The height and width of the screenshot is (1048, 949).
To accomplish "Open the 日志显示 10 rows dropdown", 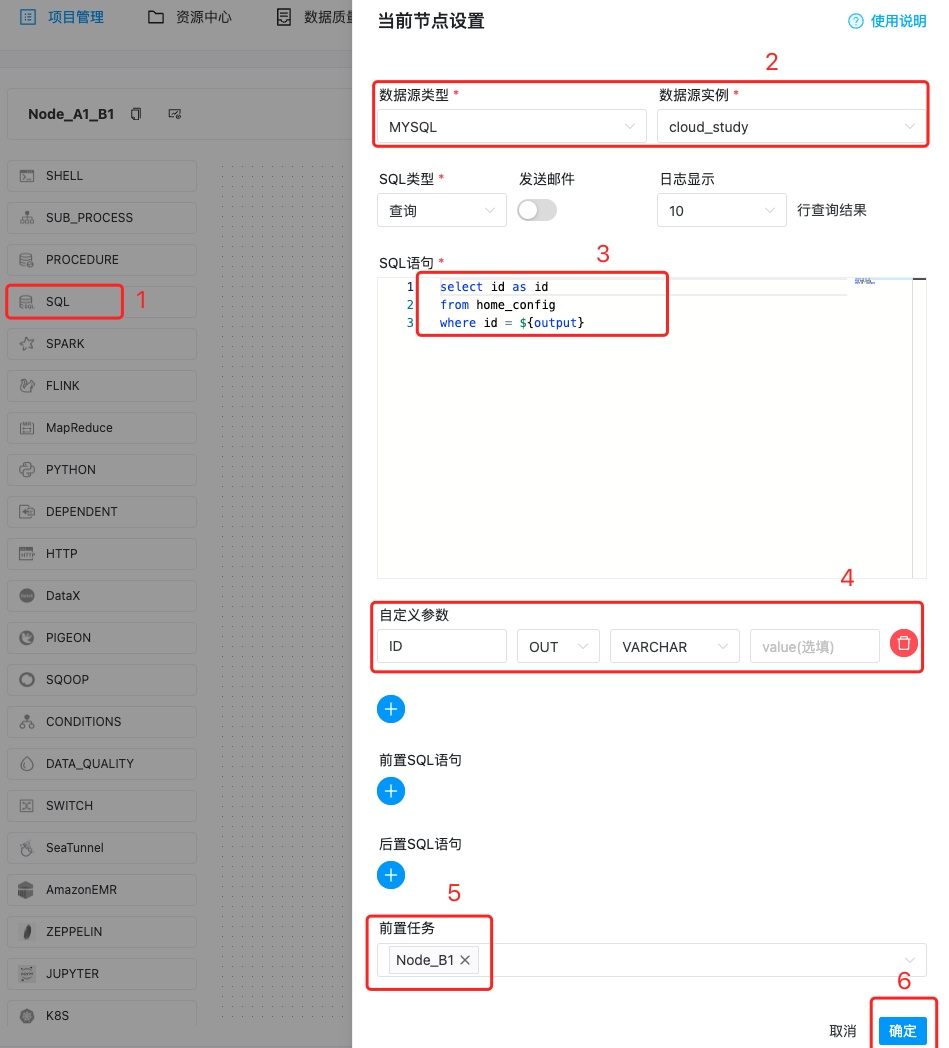I will click(x=722, y=211).
